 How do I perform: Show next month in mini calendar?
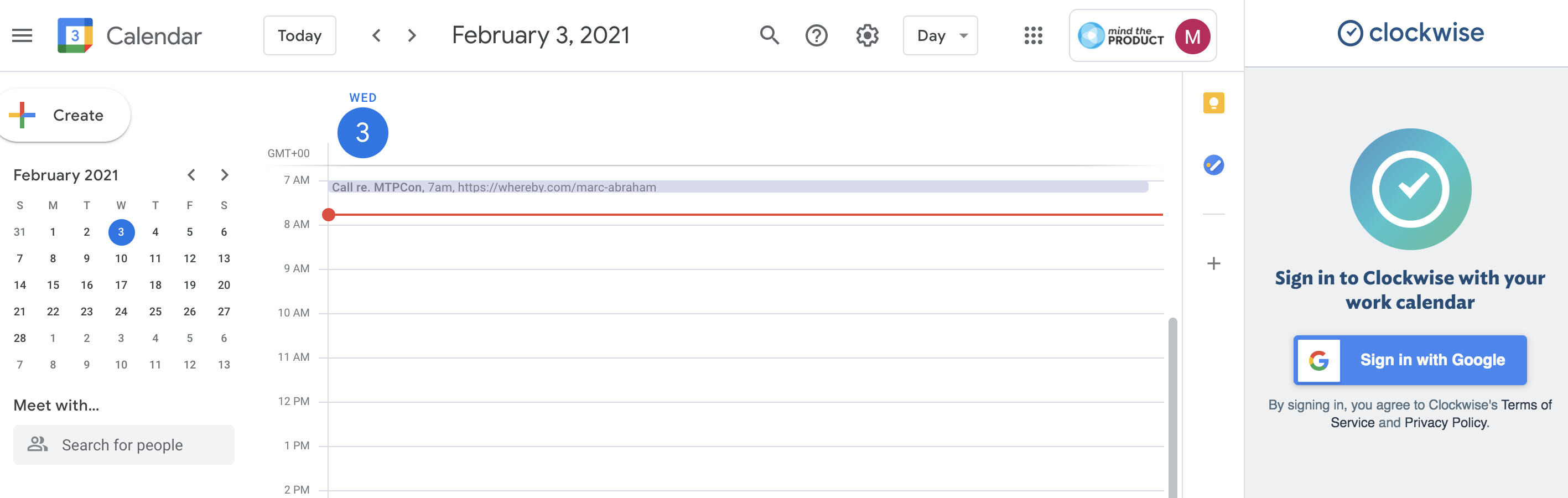[x=224, y=175]
